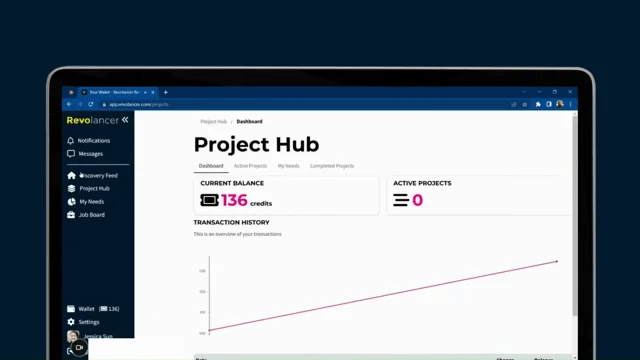Switch to the Active Projects tab

(250, 166)
